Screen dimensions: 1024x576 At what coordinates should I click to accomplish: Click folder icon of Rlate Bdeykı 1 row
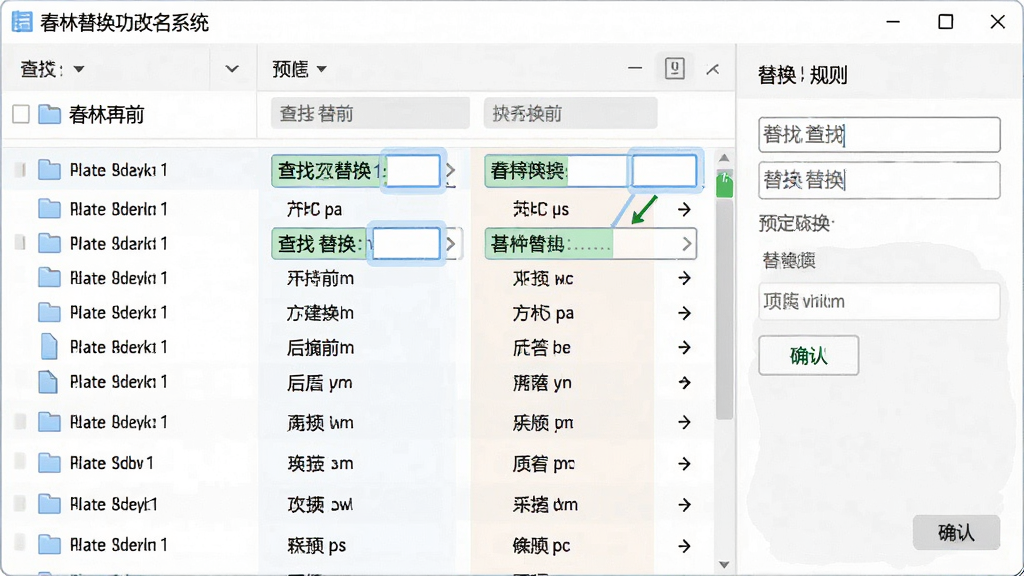pyautogui.click(x=49, y=423)
